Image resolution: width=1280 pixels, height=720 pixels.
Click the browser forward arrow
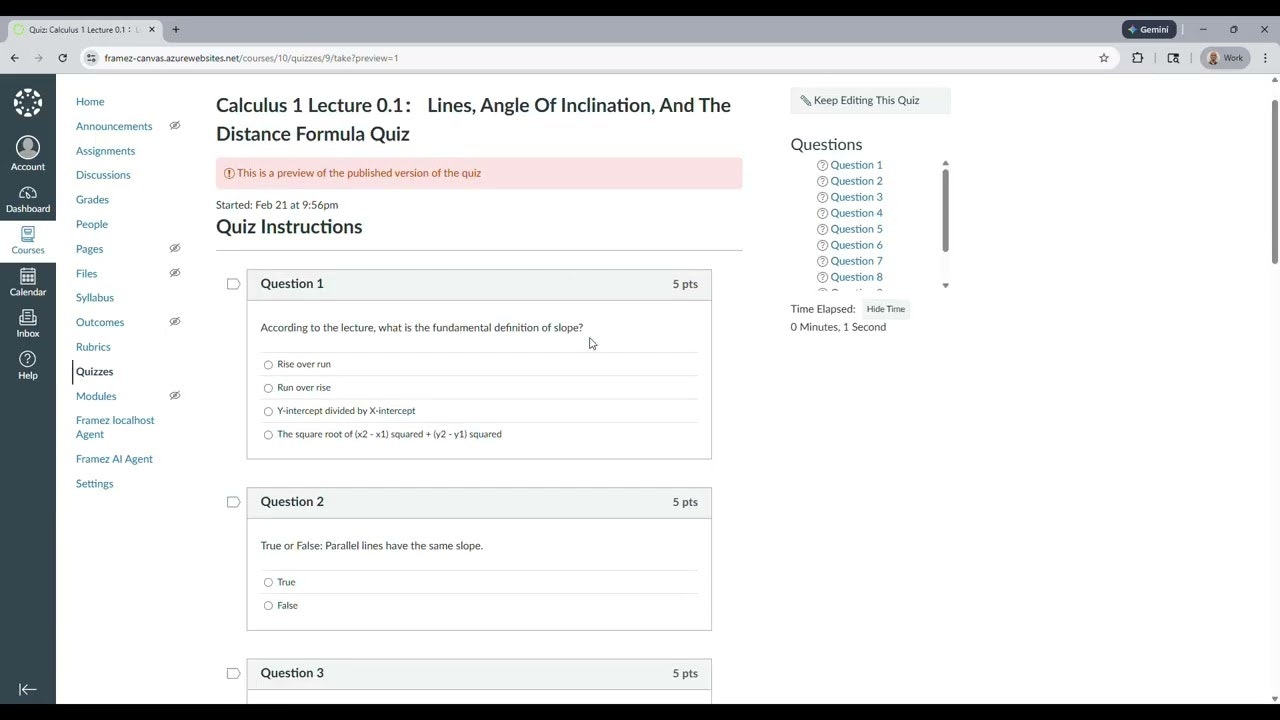(38, 58)
